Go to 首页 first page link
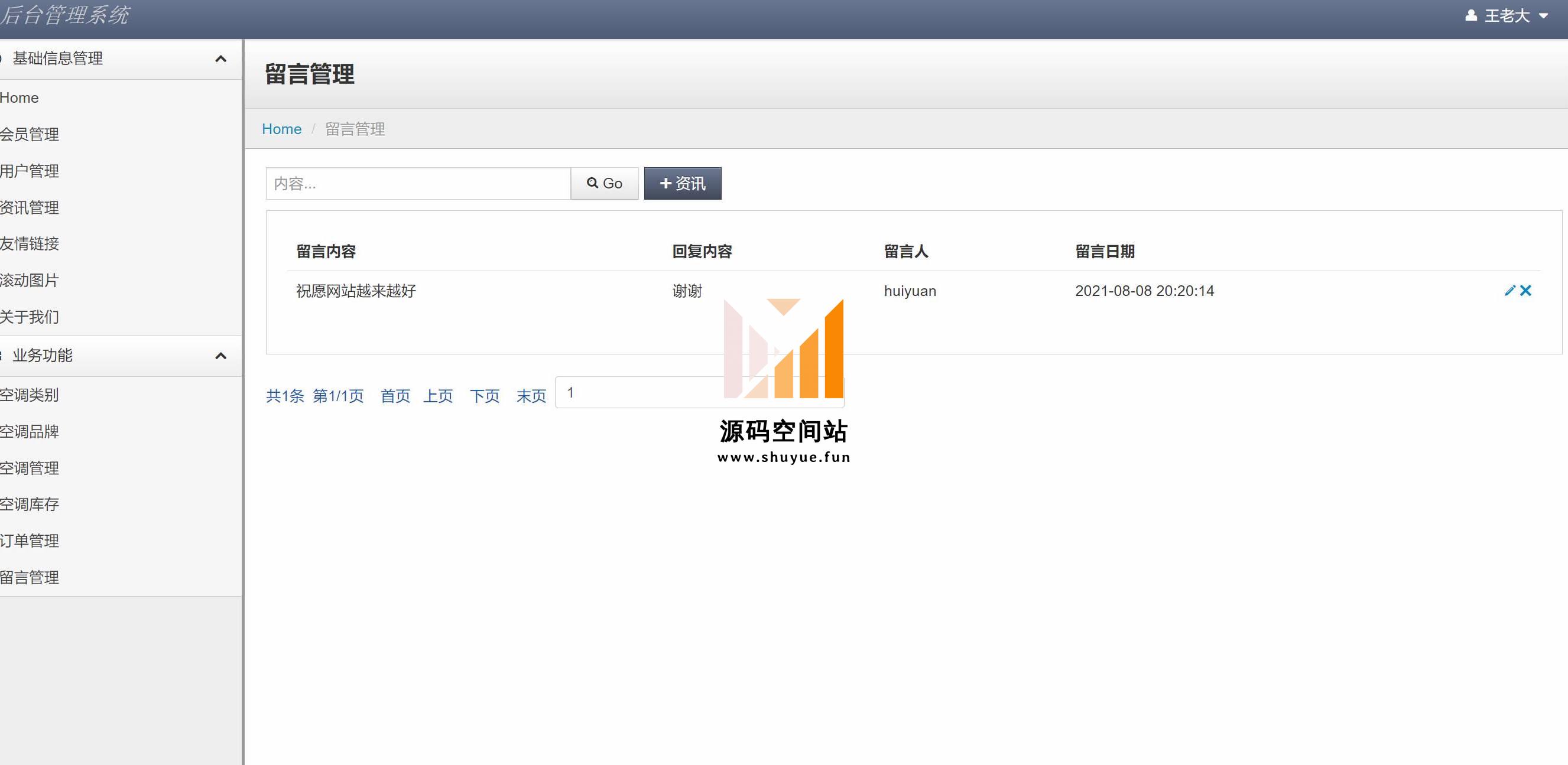 395,396
